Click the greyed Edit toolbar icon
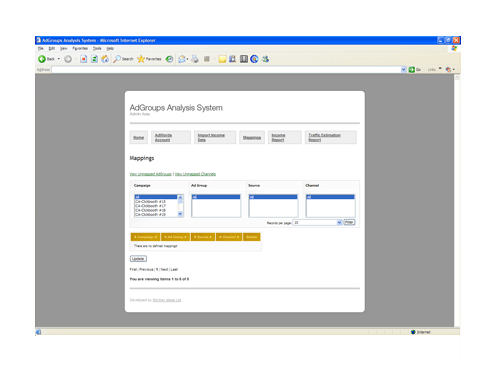 (x=207, y=59)
